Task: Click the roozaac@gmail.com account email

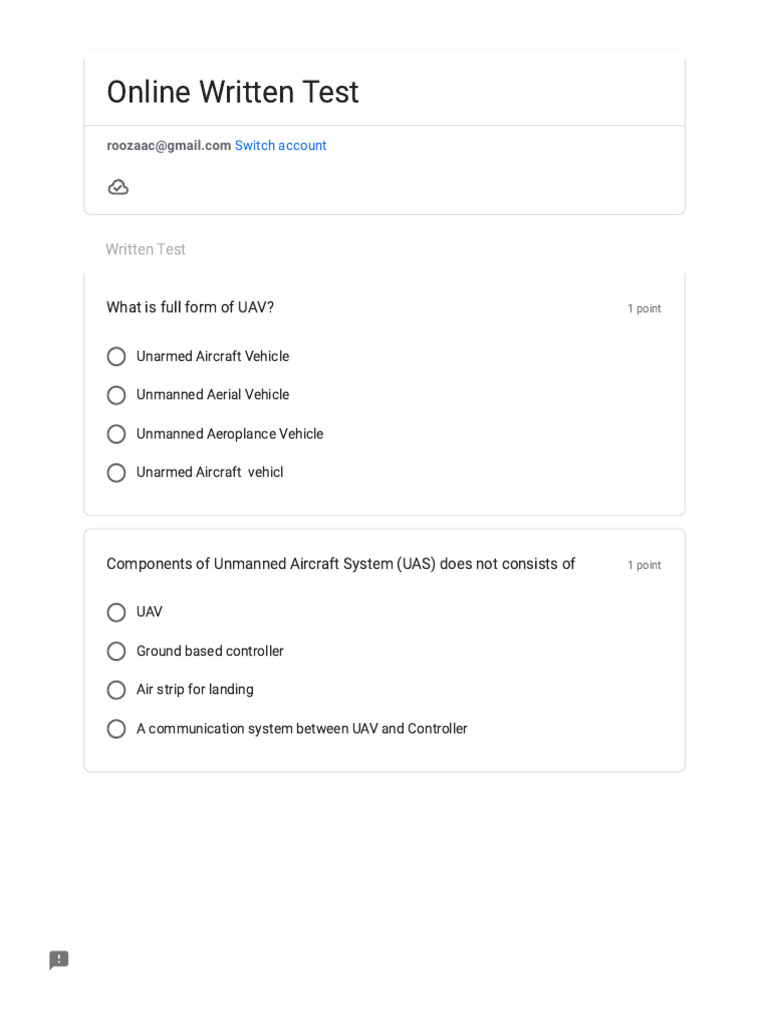Action: [x=169, y=146]
